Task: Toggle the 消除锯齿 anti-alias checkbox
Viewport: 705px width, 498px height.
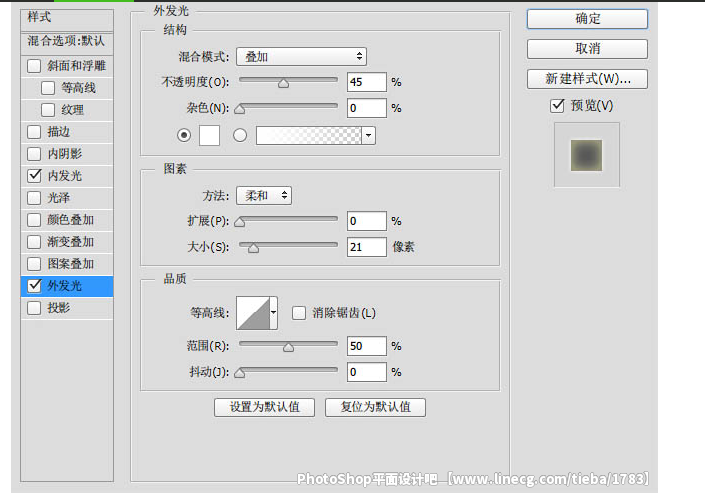Action: click(x=299, y=313)
